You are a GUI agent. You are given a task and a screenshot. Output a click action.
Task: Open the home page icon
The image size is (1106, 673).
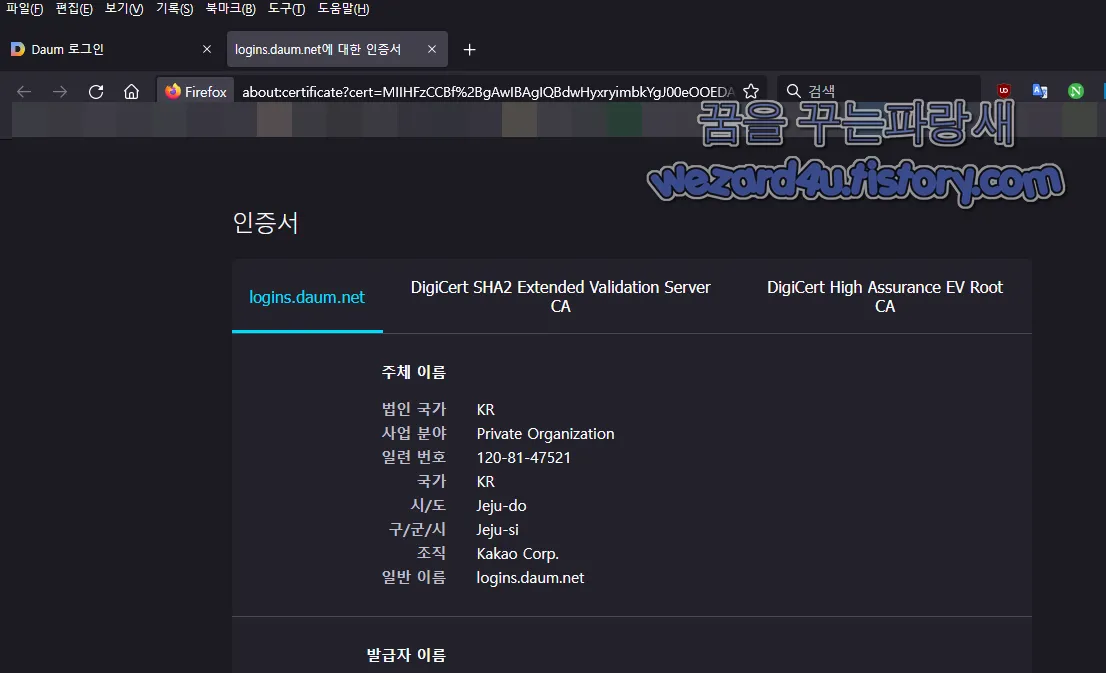131,92
